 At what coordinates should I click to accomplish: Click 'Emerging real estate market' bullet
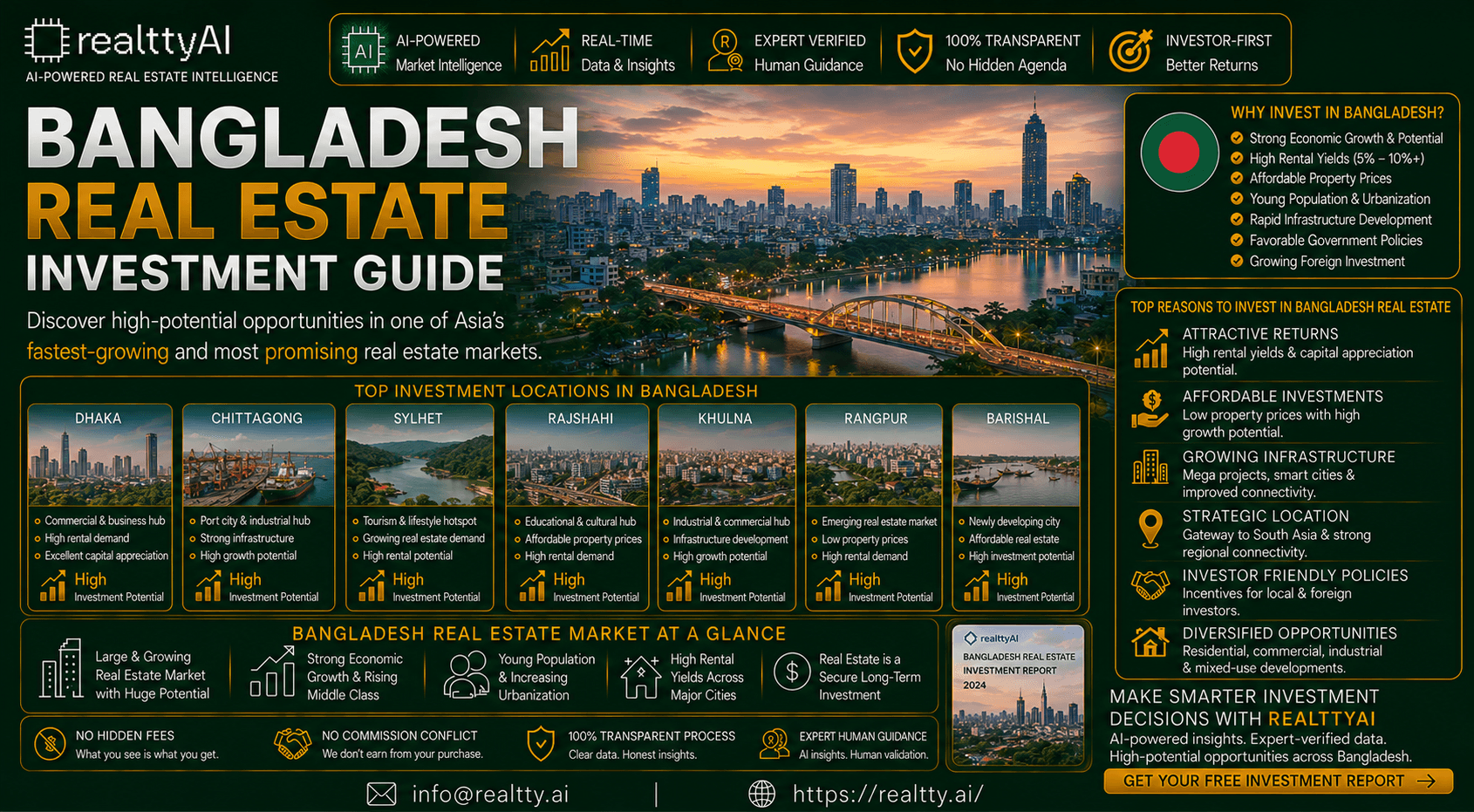[879, 522]
